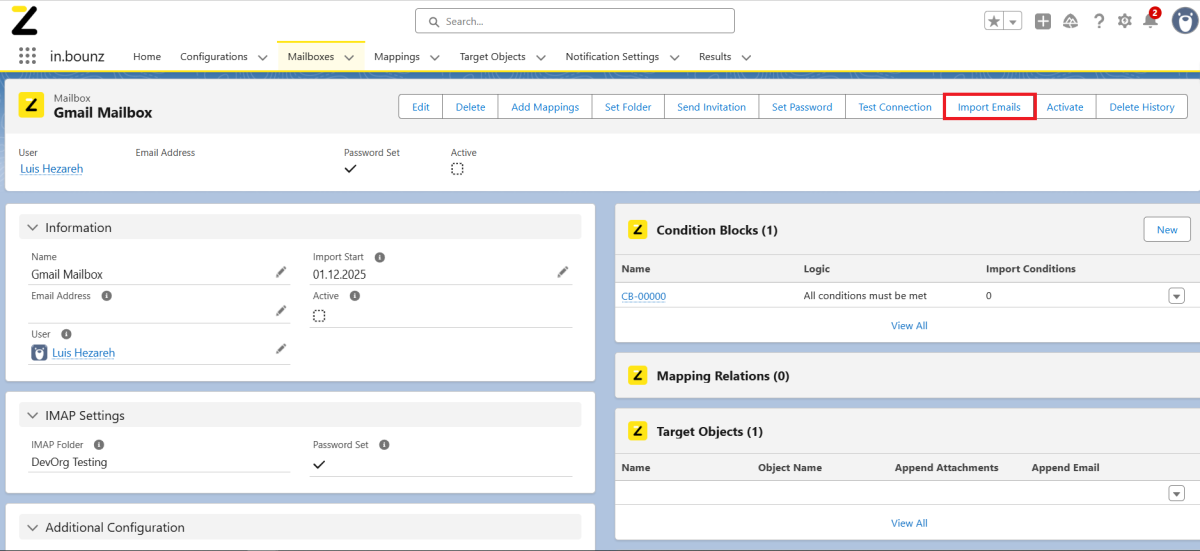
Task: Click the Password Set checkmark in IMAP Settings
Action: pyautogui.click(x=319, y=464)
